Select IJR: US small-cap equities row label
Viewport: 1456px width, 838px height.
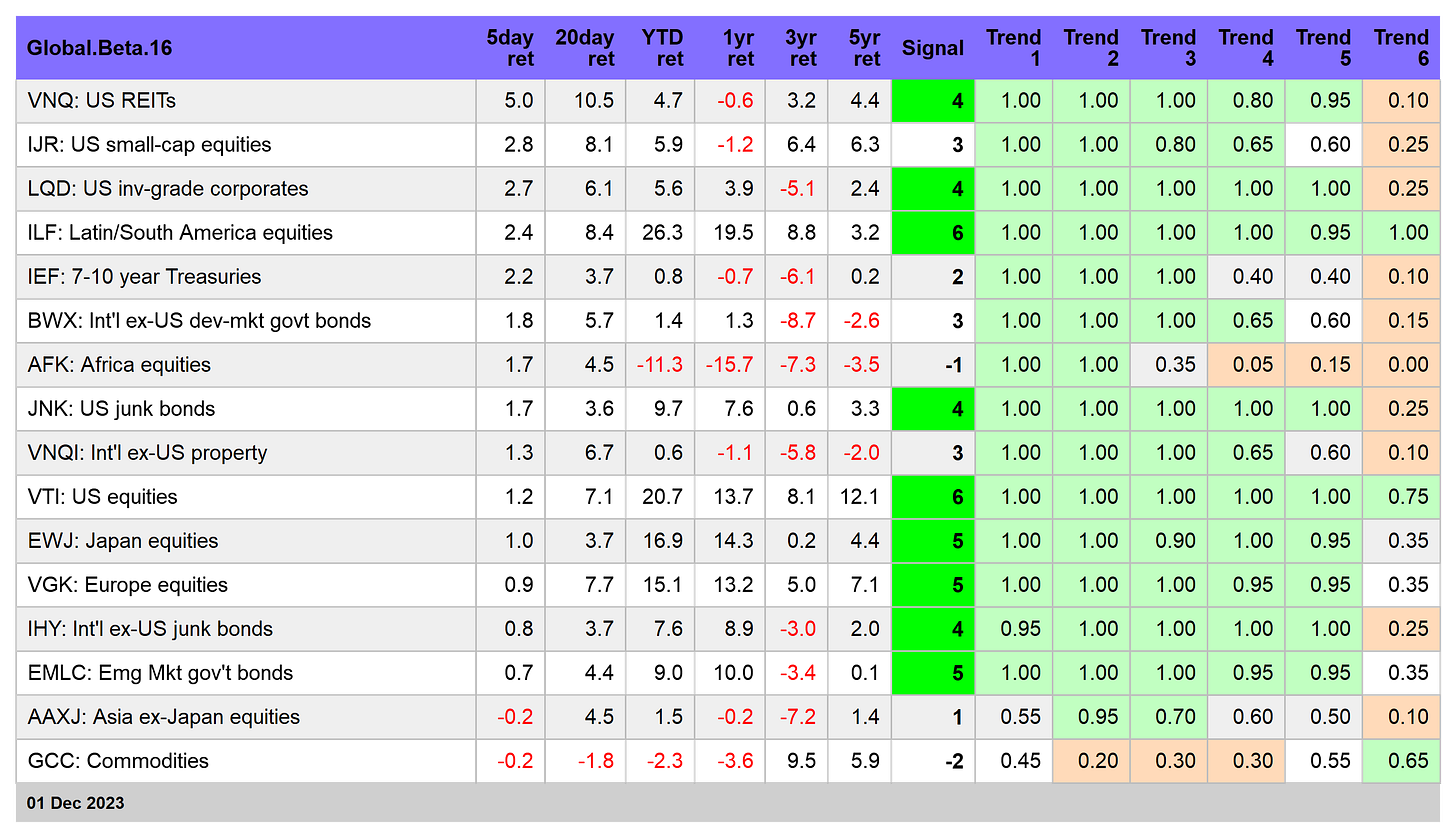tap(150, 145)
